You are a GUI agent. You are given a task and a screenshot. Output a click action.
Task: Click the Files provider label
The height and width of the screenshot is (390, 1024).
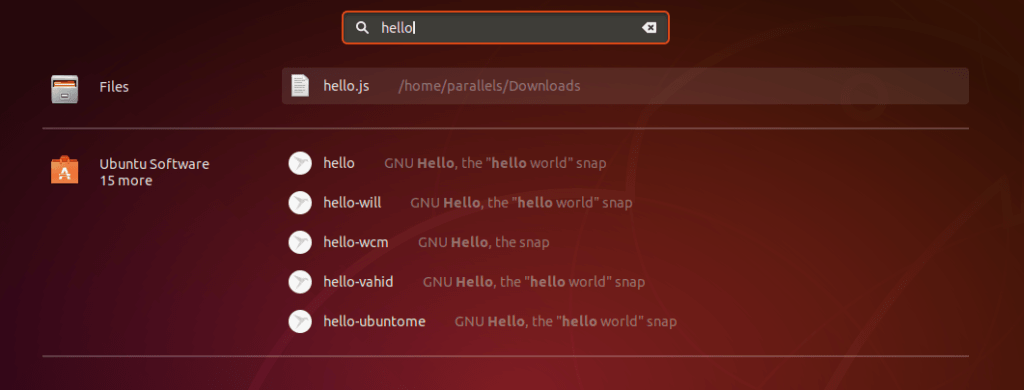point(114,87)
